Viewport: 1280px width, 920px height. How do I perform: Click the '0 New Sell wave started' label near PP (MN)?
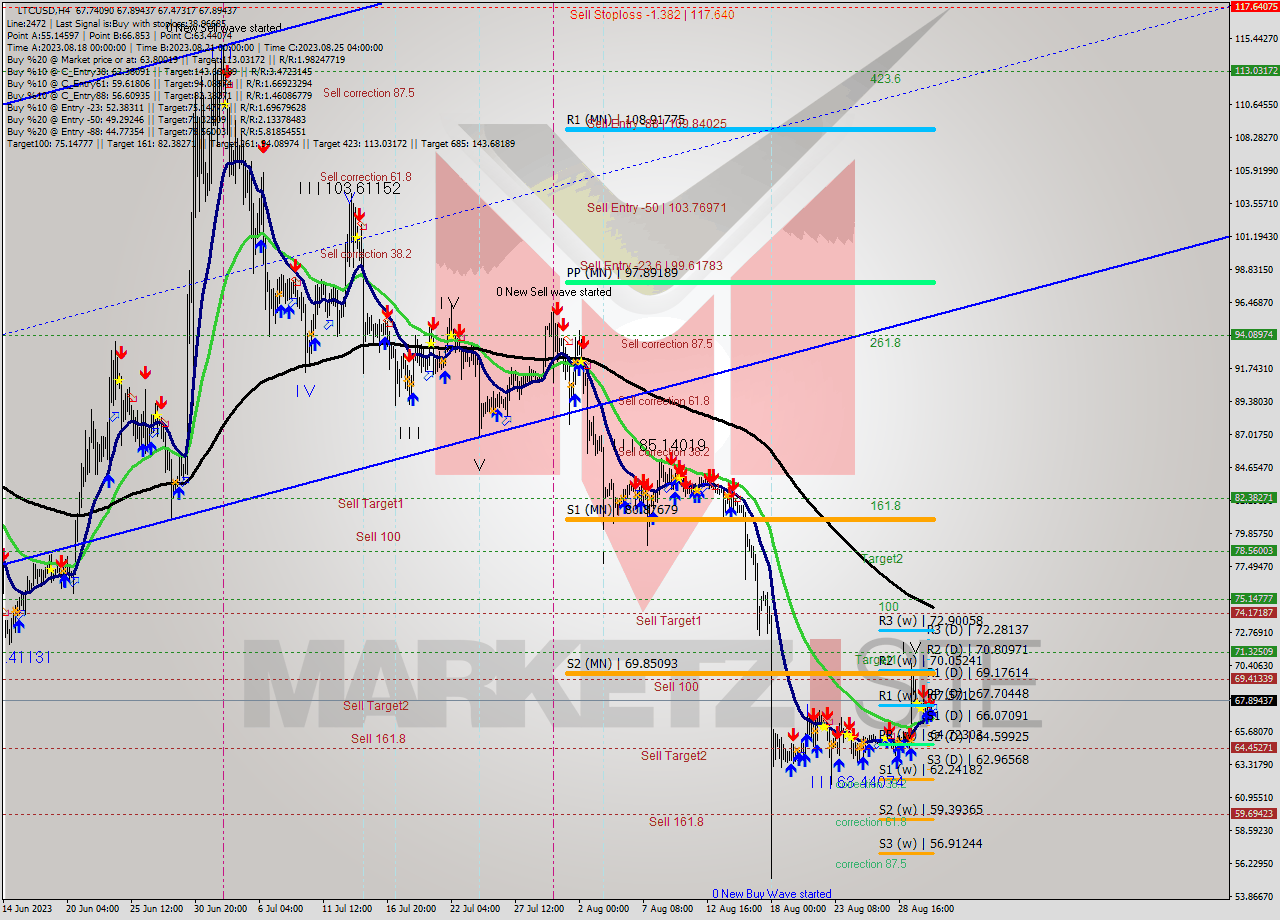(x=553, y=292)
